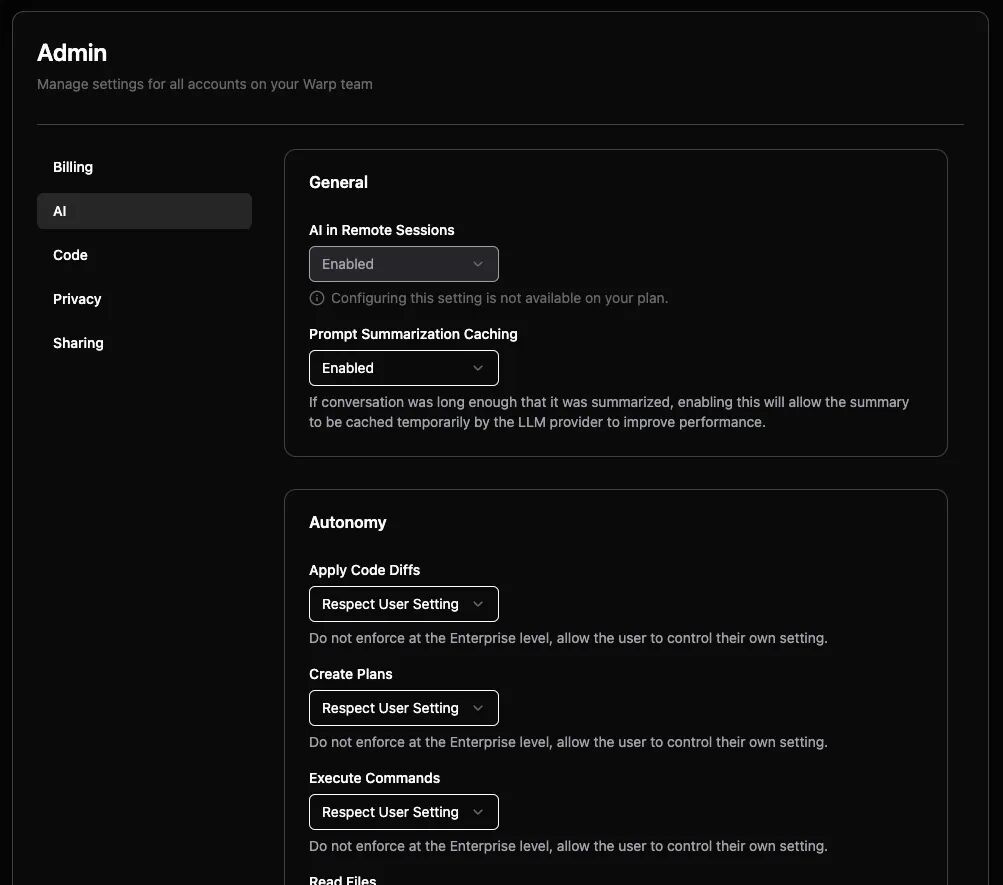Open the Create Plans dropdown
The image size is (1003, 885).
pos(404,709)
